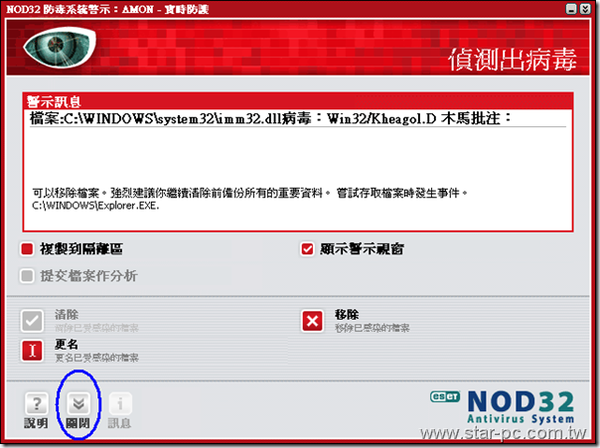
Task: Click the 偵測出病毒 banner heading
Action: pos(512,60)
